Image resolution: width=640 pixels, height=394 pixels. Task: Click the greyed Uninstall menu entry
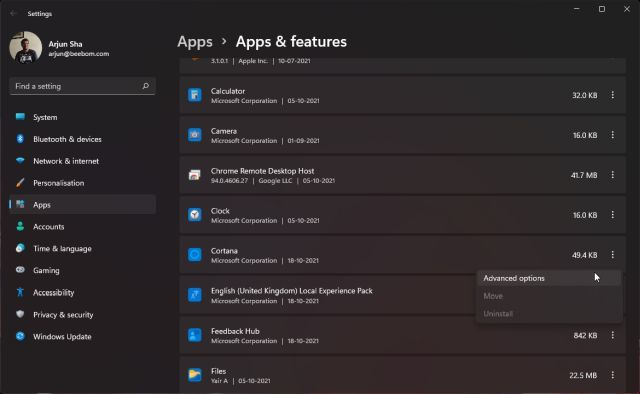[549, 314]
